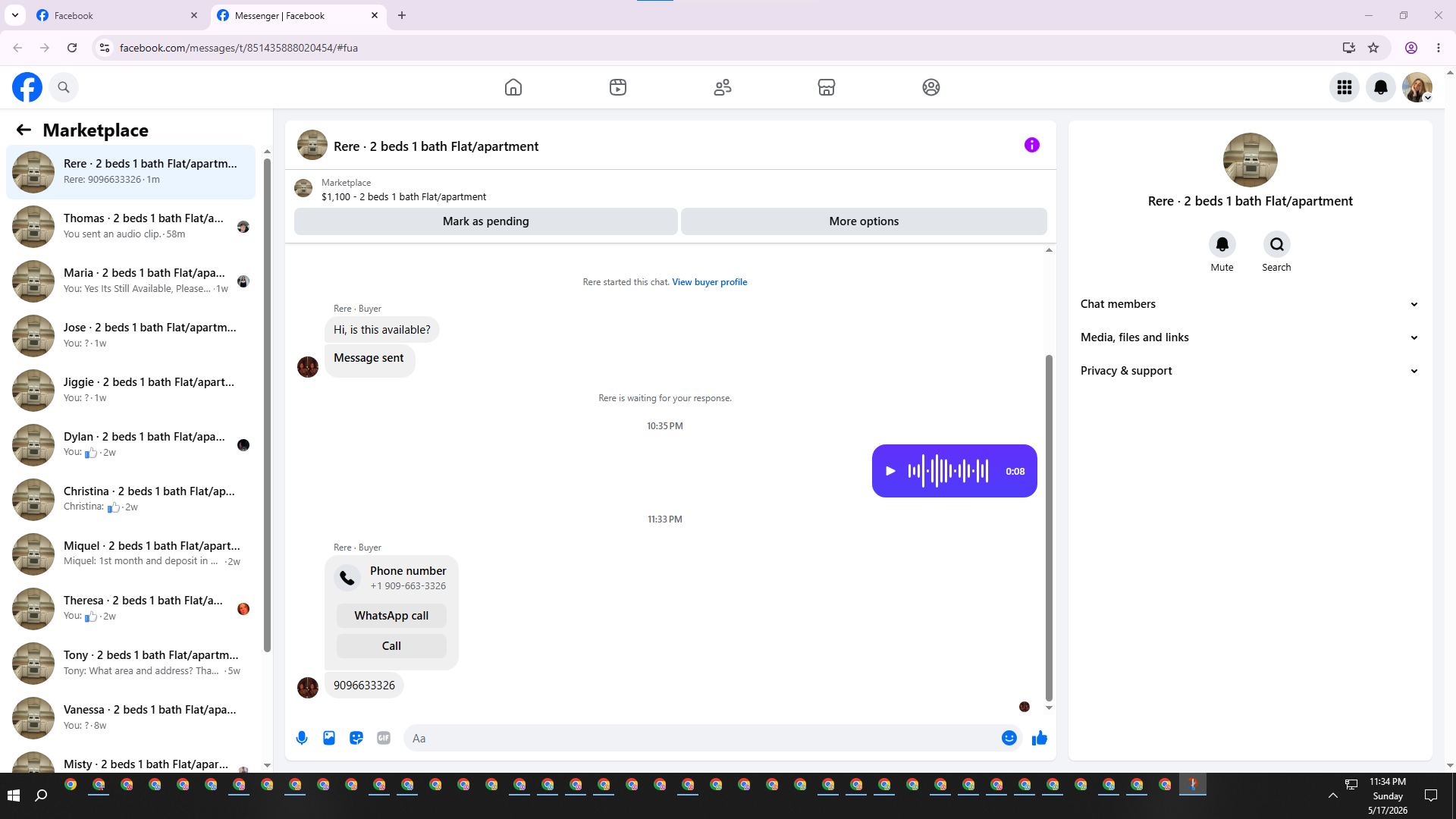Open the Groups icon
This screenshot has width=1456, height=819.
(931, 87)
